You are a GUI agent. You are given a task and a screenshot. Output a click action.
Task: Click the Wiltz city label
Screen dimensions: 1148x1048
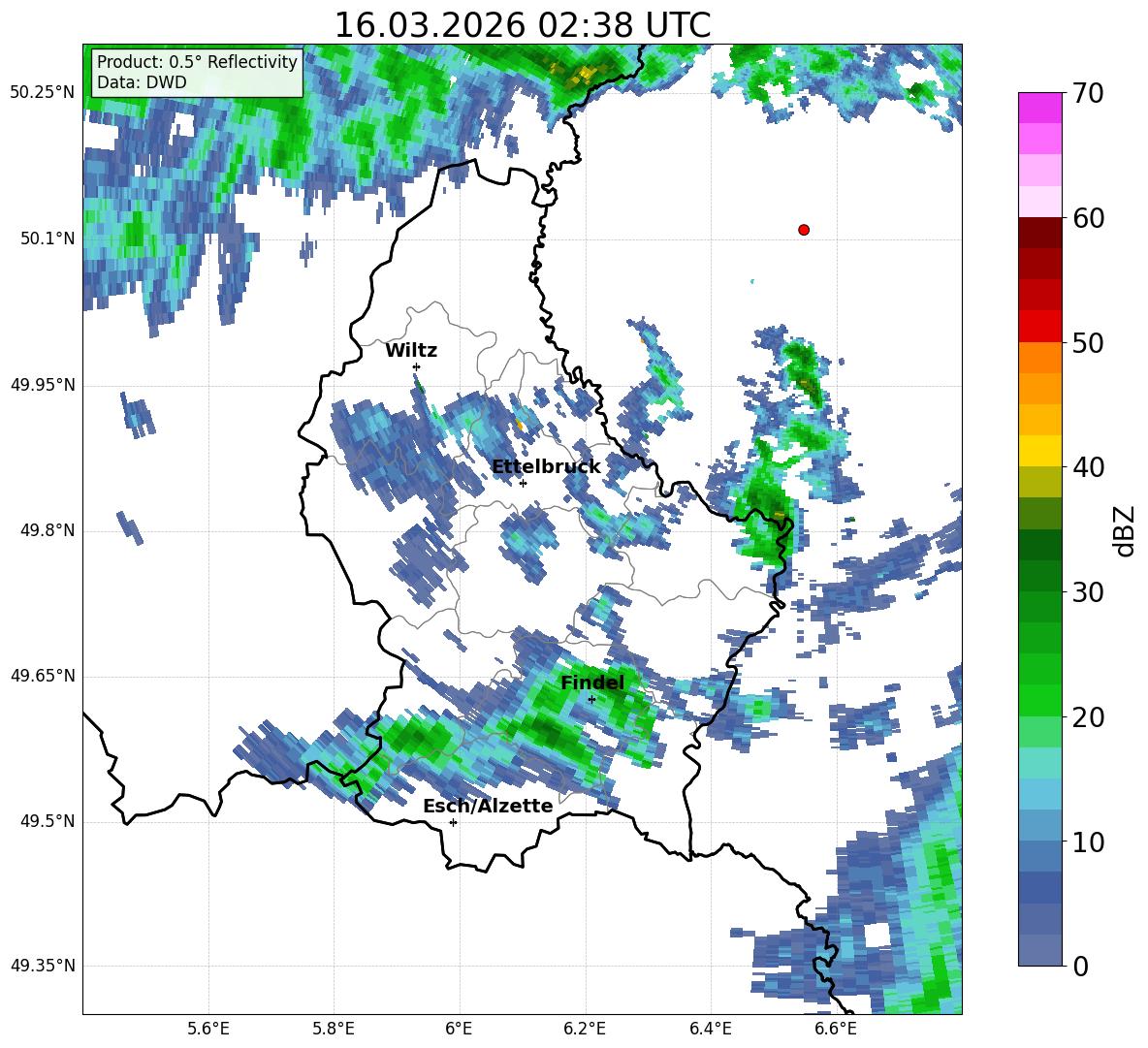411,351
